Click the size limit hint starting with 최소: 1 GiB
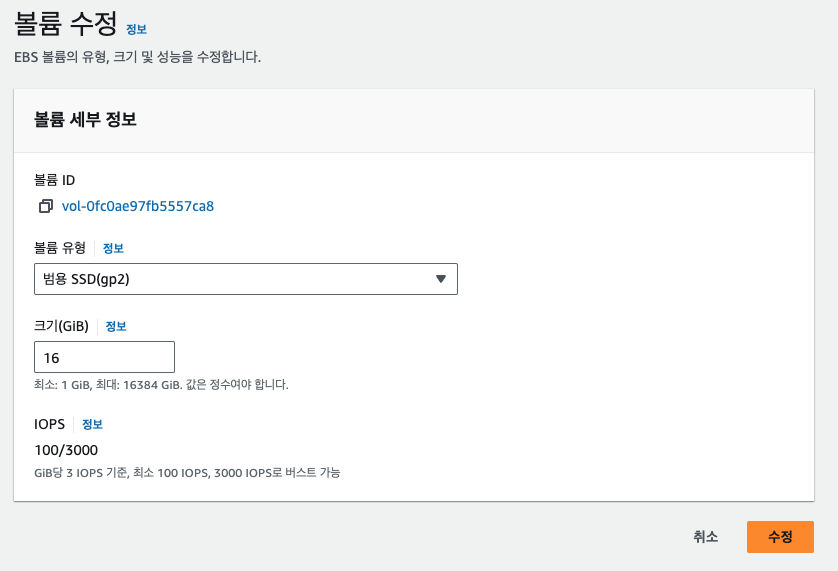The height and width of the screenshot is (571, 838). pos(161,385)
